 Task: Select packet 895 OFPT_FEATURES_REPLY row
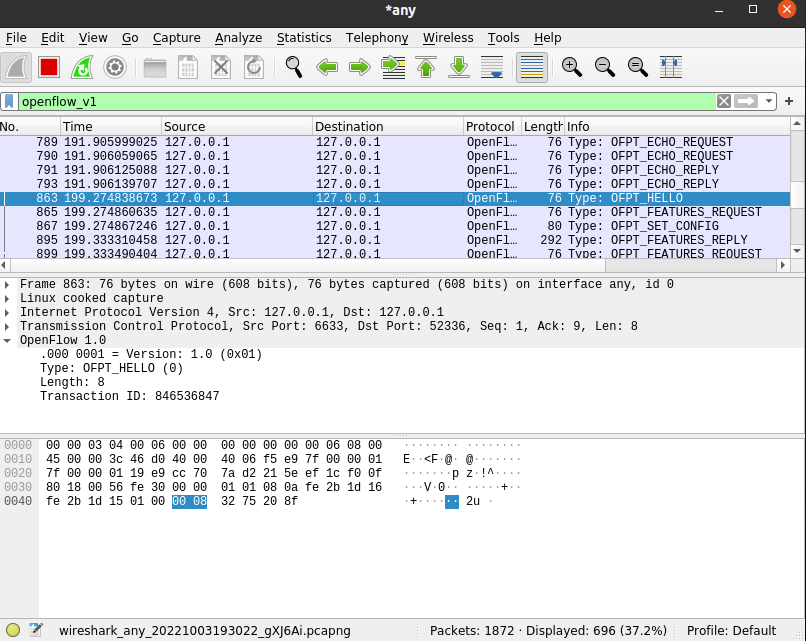(395, 240)
